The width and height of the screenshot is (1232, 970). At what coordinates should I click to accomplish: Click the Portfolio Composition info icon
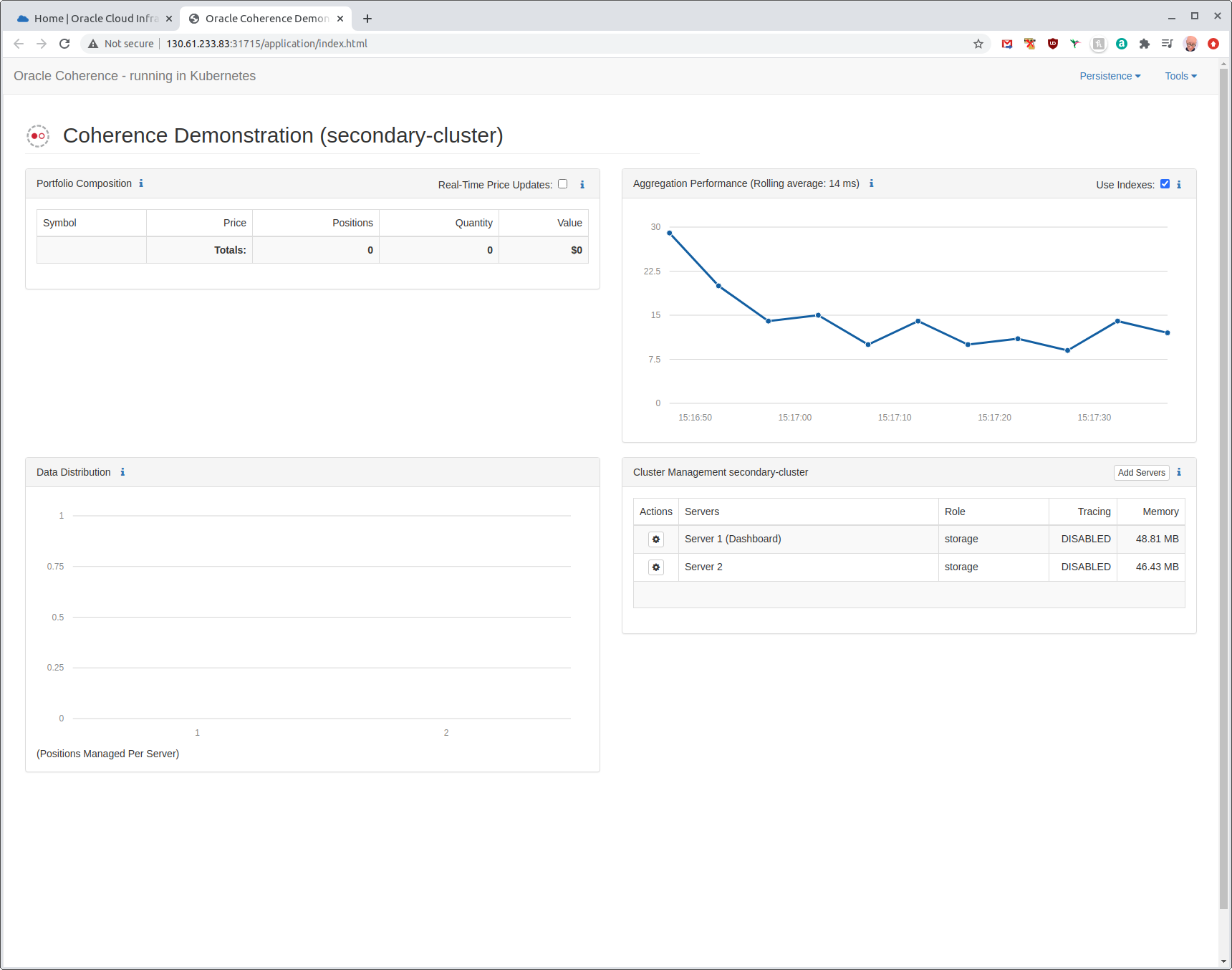pos(141,183)
